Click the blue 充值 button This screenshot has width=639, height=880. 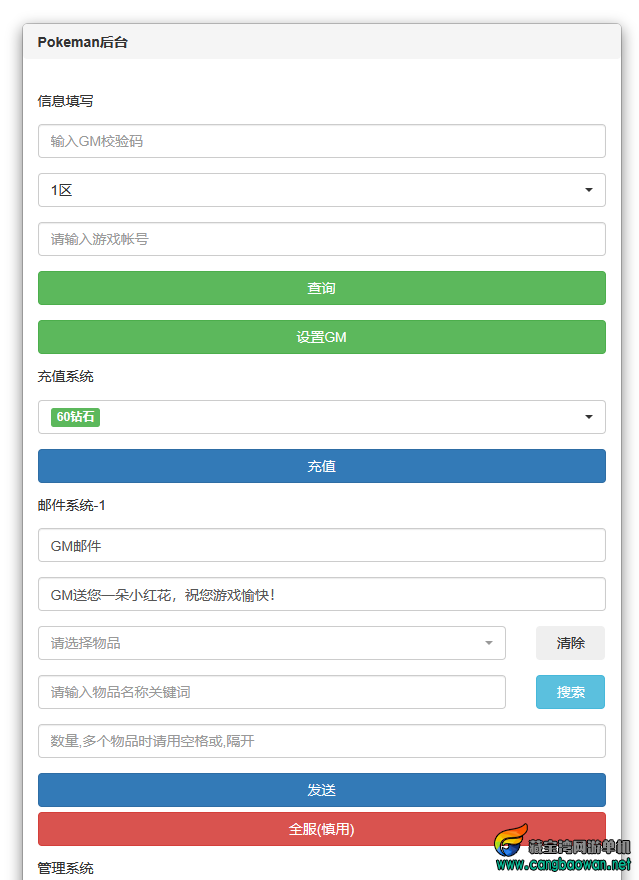[x=321, y=466]
